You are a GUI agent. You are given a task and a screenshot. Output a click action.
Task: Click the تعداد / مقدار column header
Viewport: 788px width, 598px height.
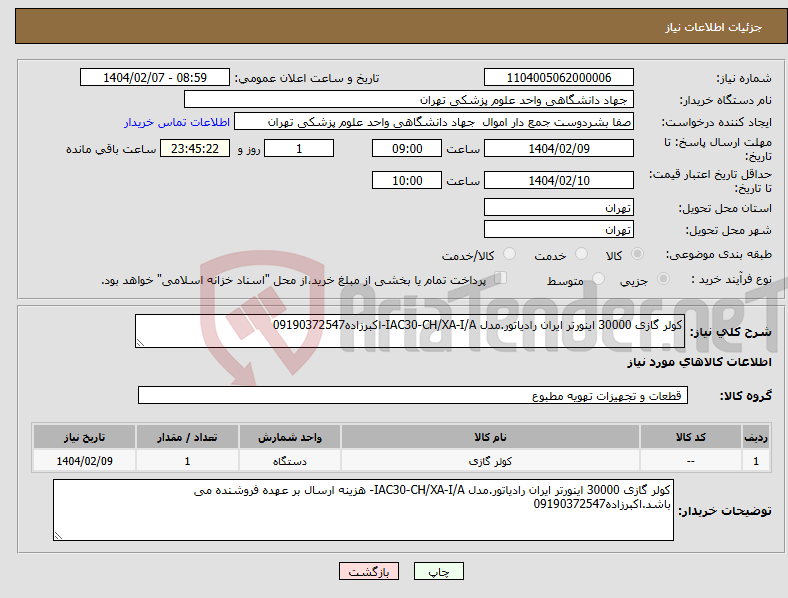[187, 437]
